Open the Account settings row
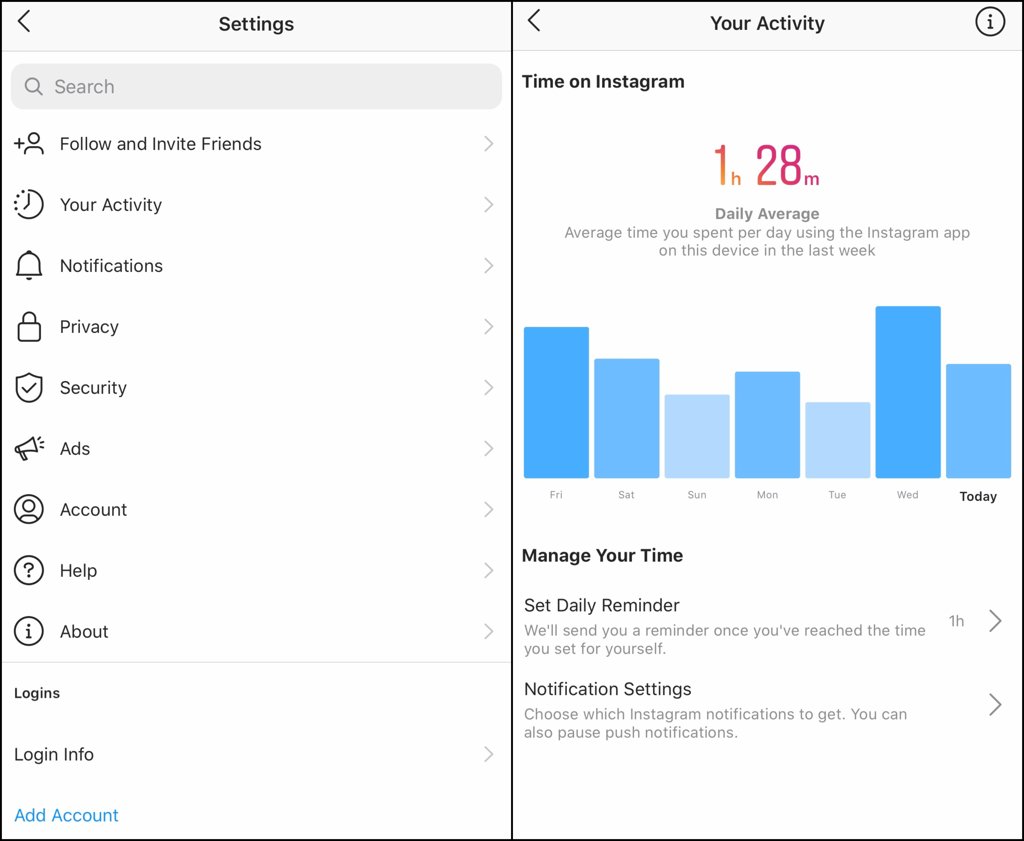This screenshot has width=1024, height=841. pyautogui.click(x=93, y=510)
